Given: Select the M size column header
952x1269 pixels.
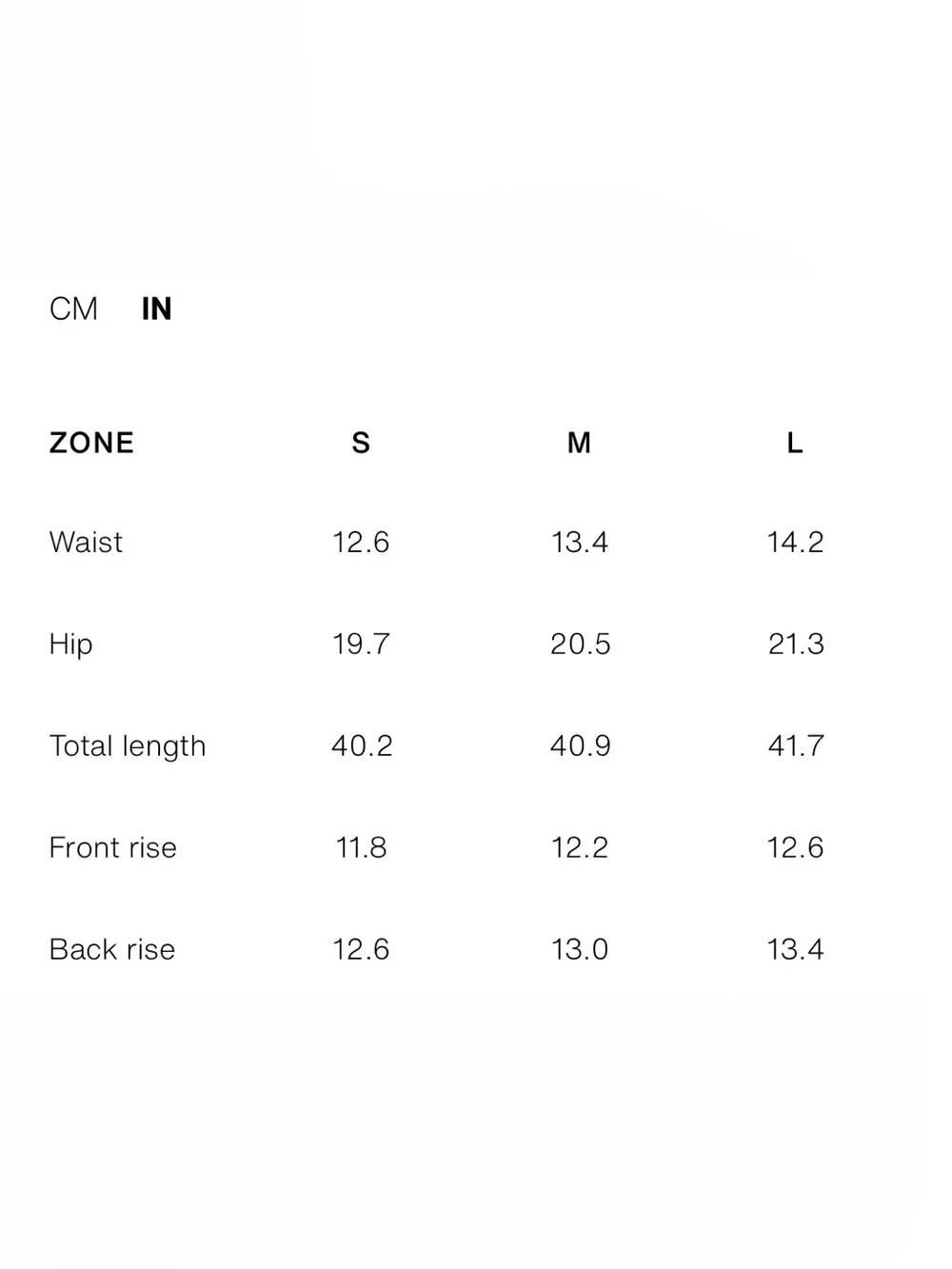Looking at the screenshot, I should pos(579,443).
